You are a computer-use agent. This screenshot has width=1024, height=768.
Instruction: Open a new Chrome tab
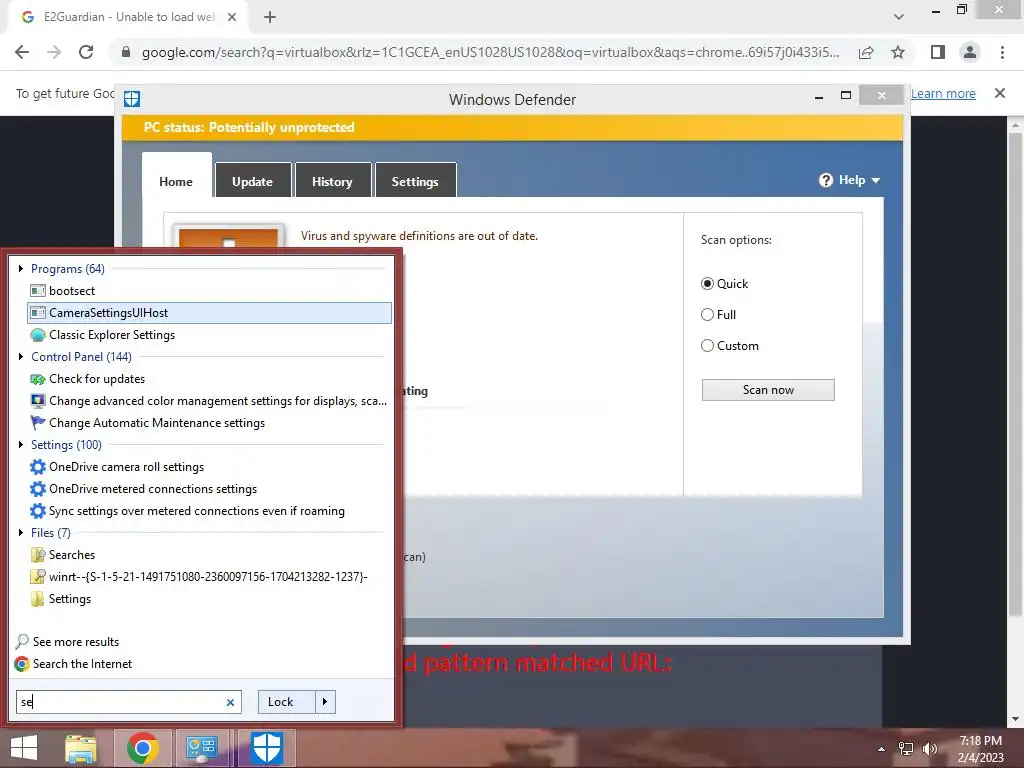tap(270, 18)
